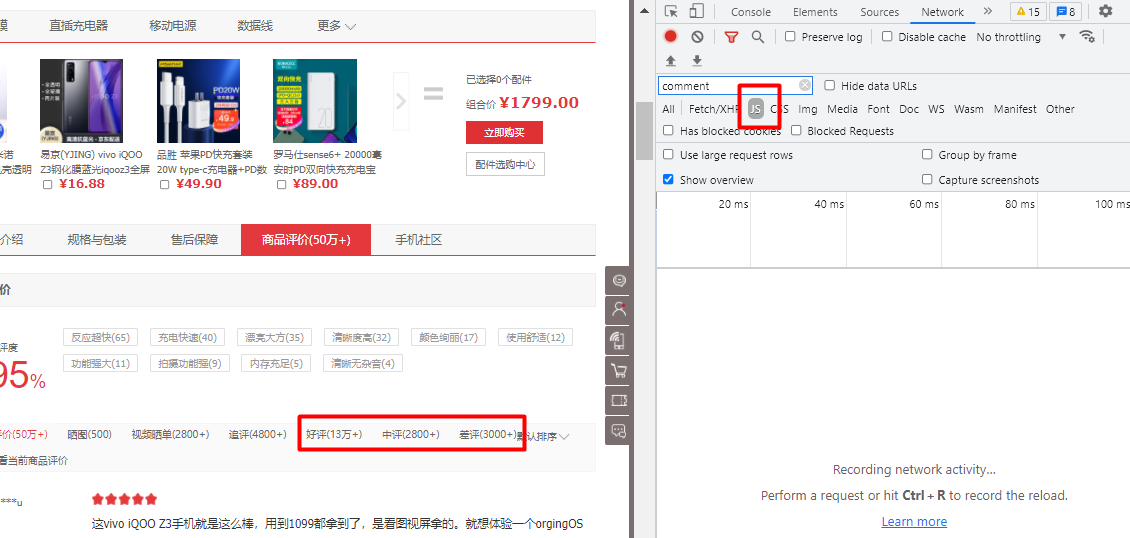Screen dimensions: 1130x538
Task: Check Has blocked cookies
Action: [668, 130]
